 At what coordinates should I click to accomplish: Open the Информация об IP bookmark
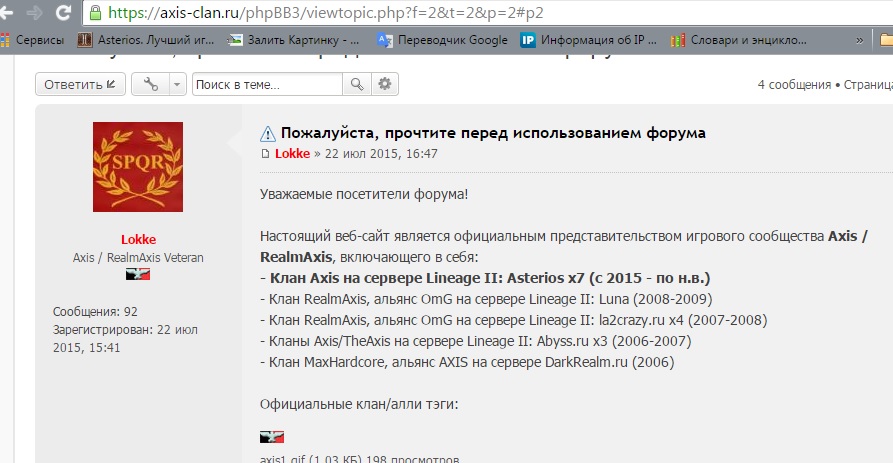(x=588, y=40)
